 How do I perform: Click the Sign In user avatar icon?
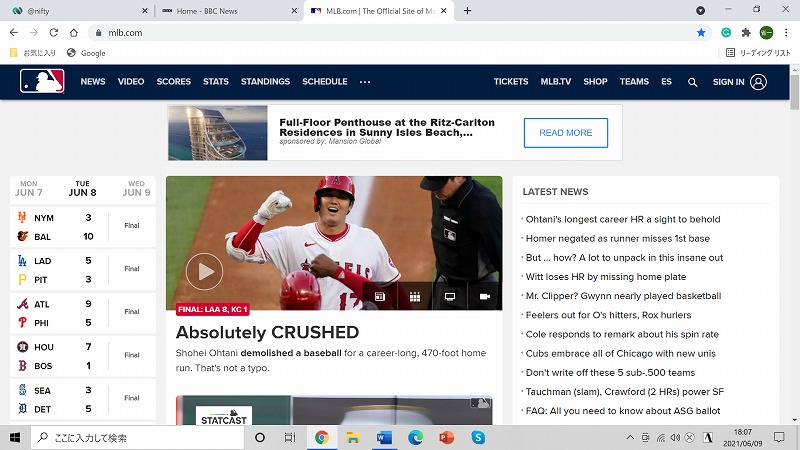759,82
